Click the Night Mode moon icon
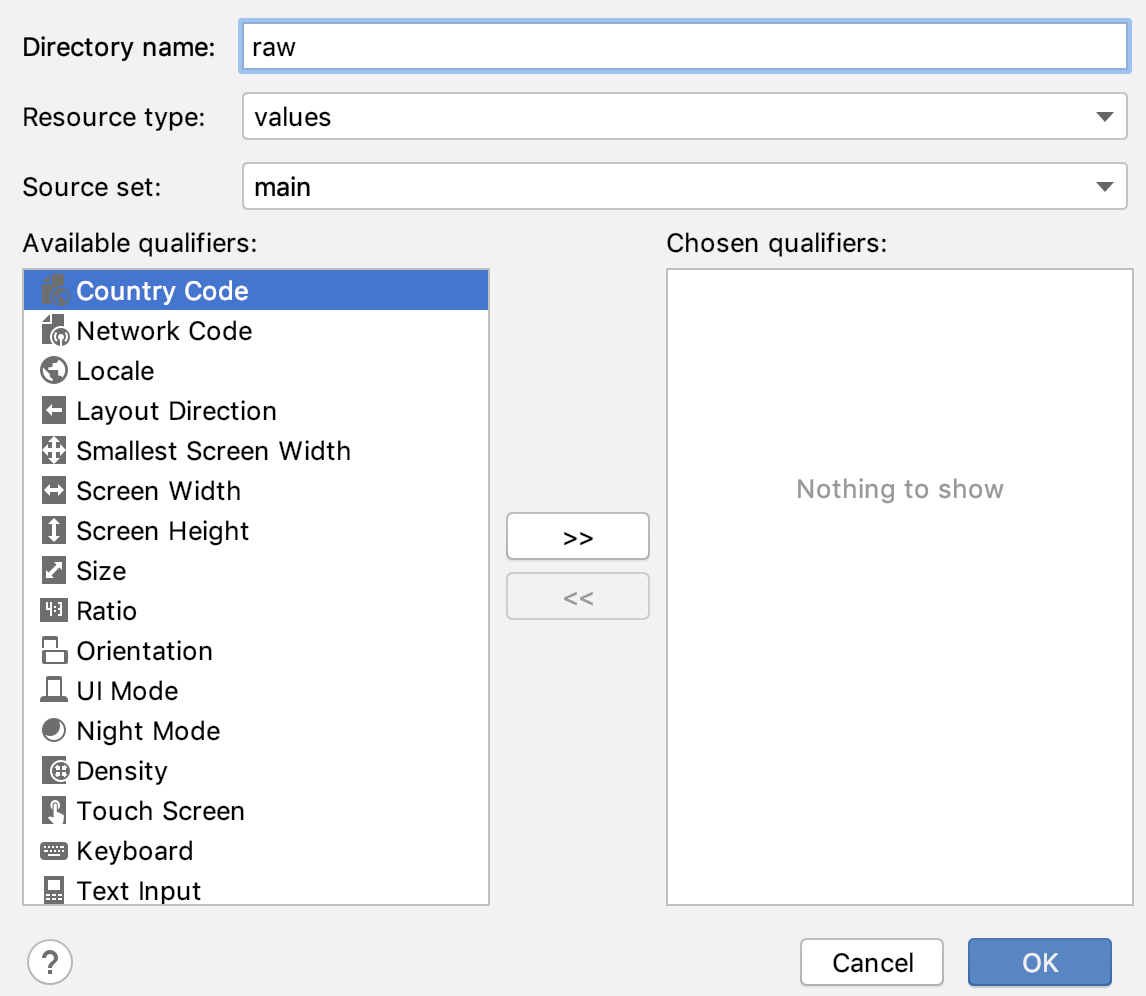1146x996 pixels. pos(54,731)
